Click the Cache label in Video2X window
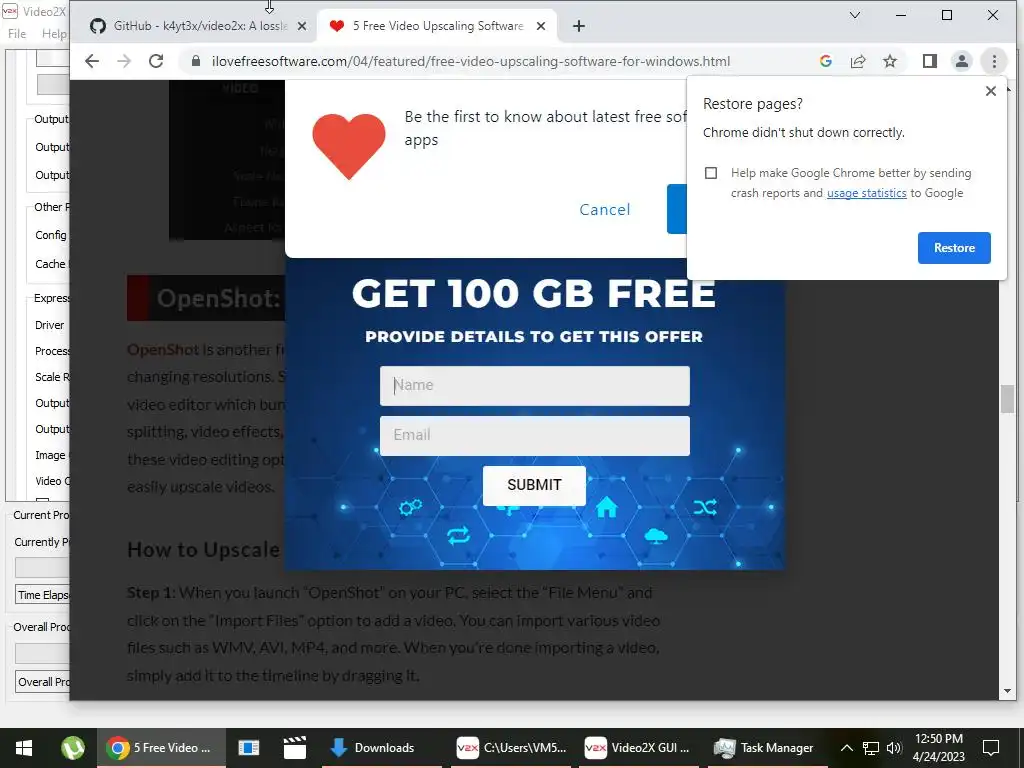 [x=51, y=264]
